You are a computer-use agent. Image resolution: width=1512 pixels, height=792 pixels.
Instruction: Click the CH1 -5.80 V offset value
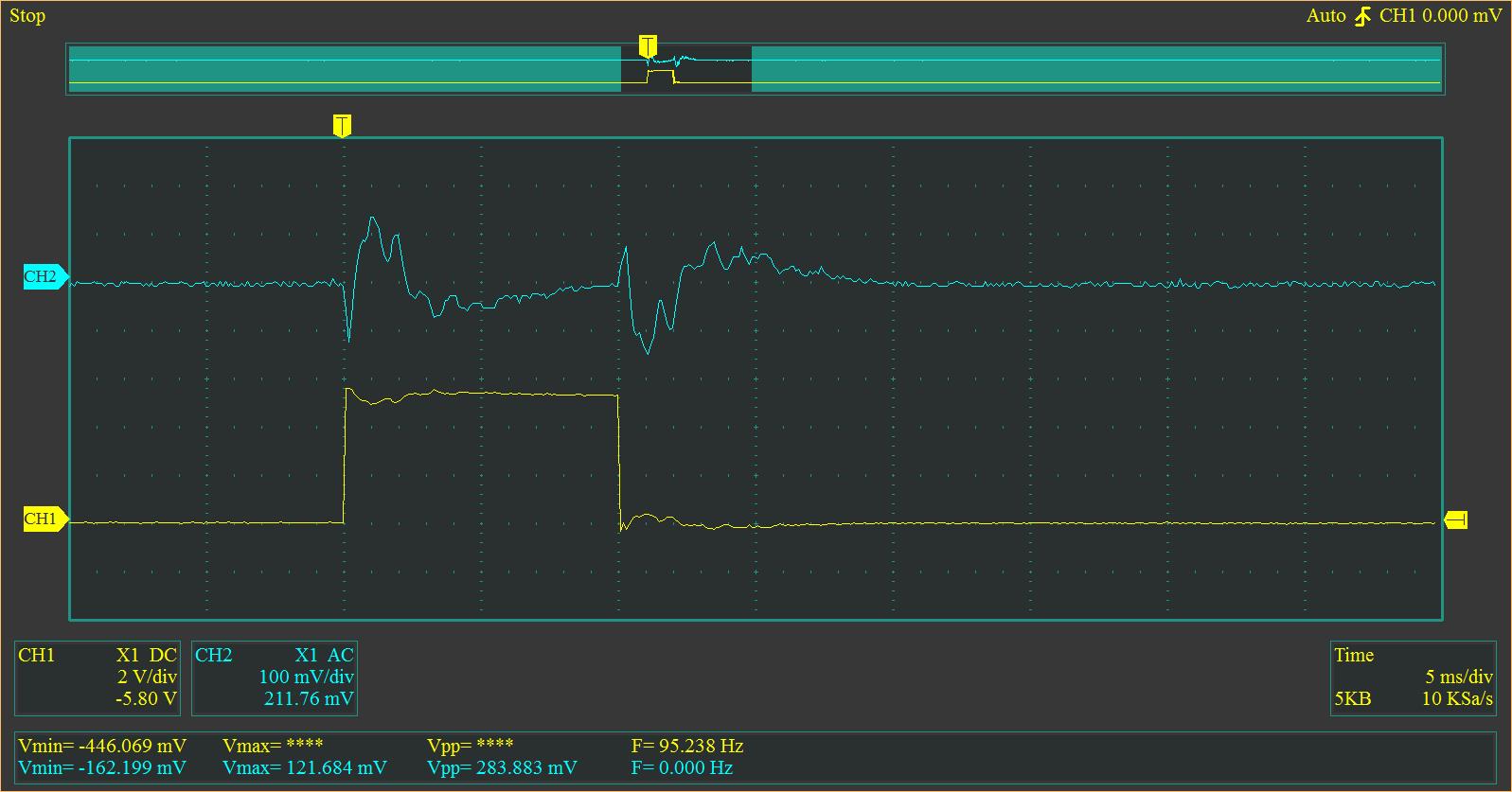point(145,699)
